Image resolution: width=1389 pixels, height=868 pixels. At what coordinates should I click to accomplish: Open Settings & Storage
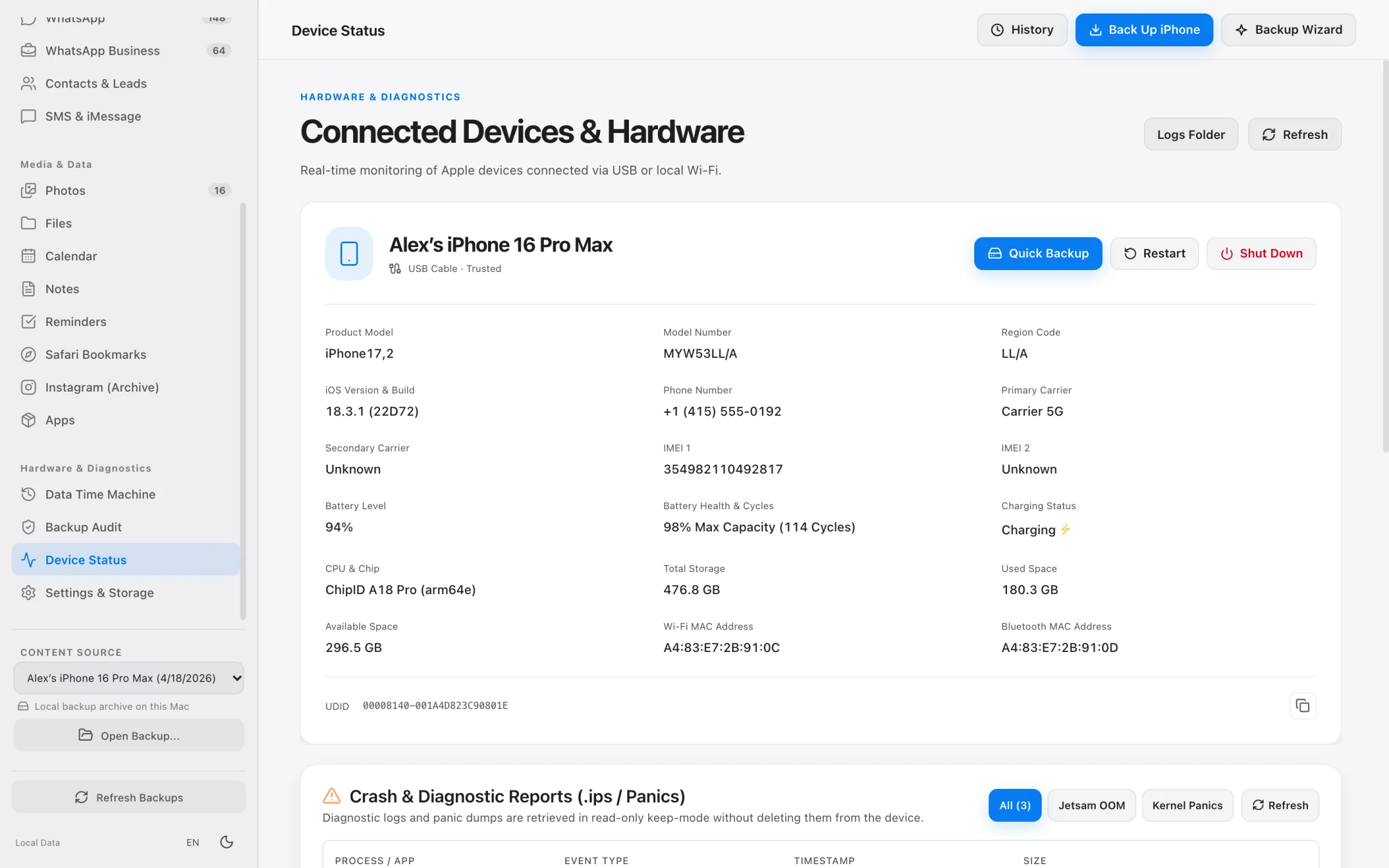click(x=125, y=593)
